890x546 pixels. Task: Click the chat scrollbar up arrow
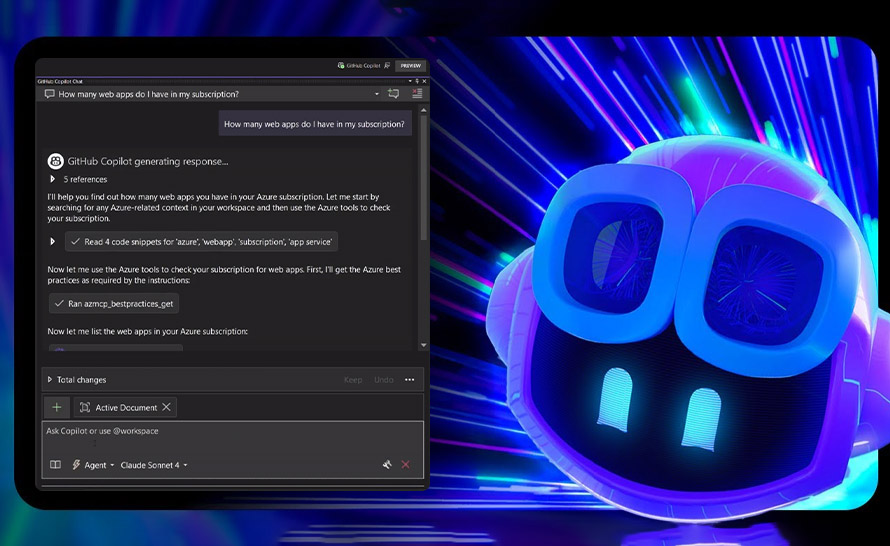(423, 110)
